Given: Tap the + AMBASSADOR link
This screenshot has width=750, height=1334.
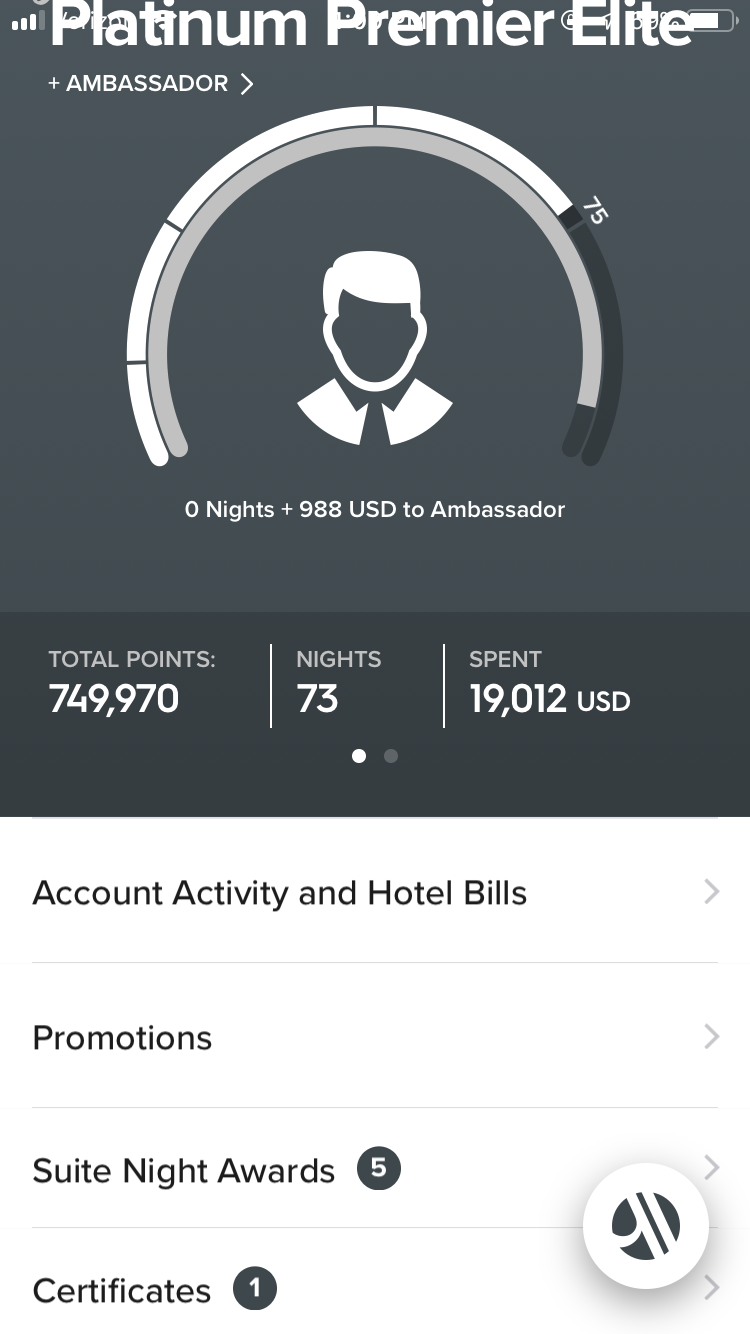Looking at the screenshot, I should tap(150, 84).
